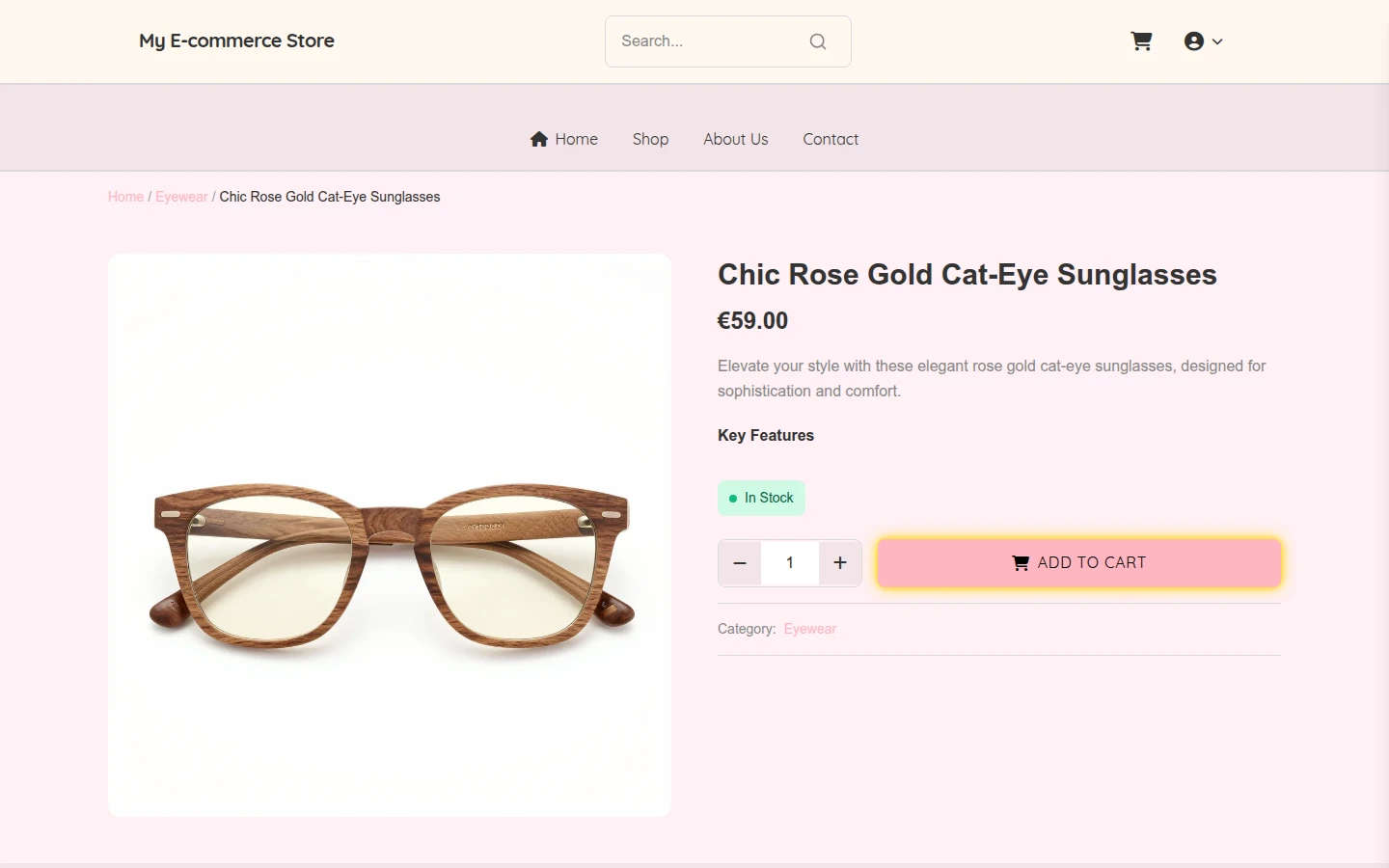The width and height of the screenshot is (1389, 868).
Task: Click the Key Features heading
Action: pos(766,435)
